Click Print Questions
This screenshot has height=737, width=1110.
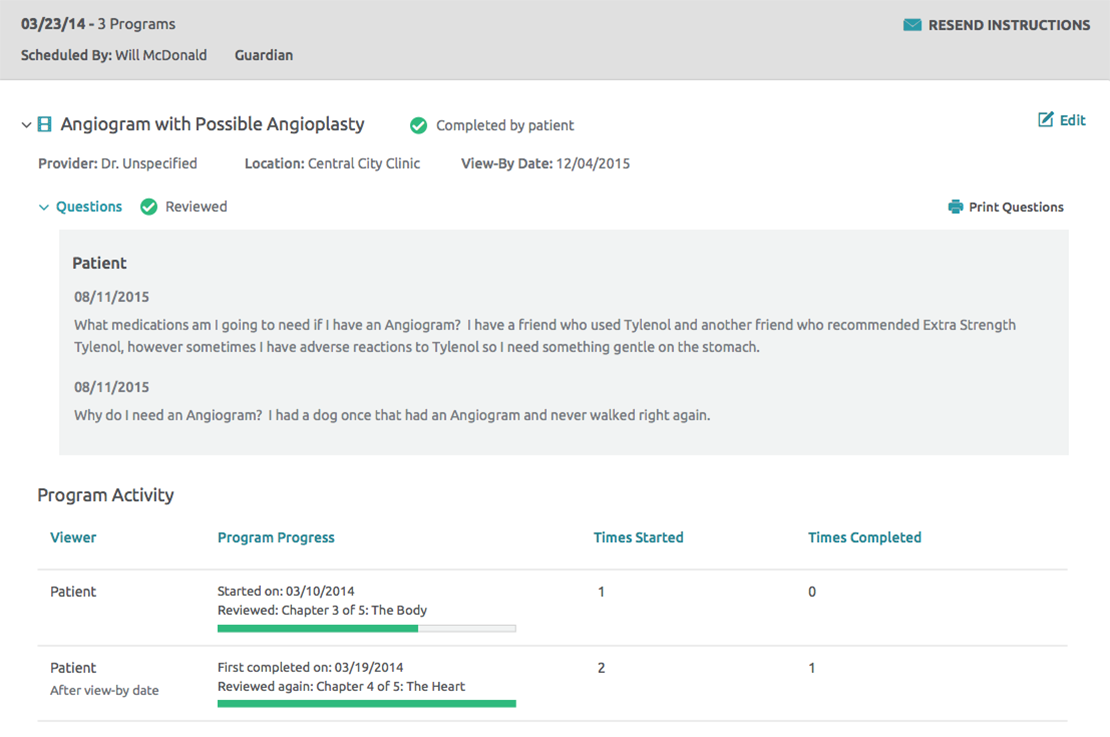click(1016, 207)
